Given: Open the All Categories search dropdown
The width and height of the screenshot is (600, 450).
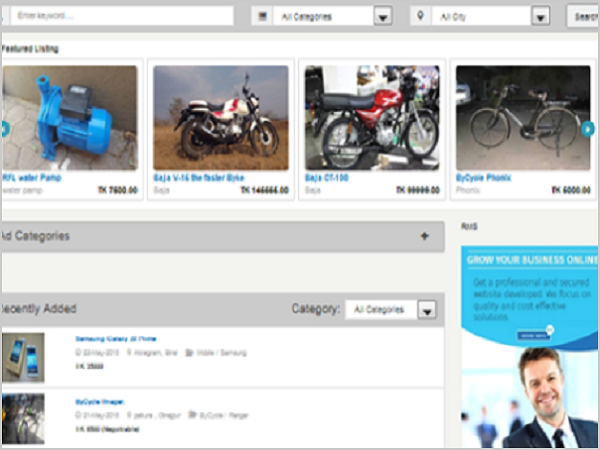Looking at the screenshot, I should coord(332,16).
